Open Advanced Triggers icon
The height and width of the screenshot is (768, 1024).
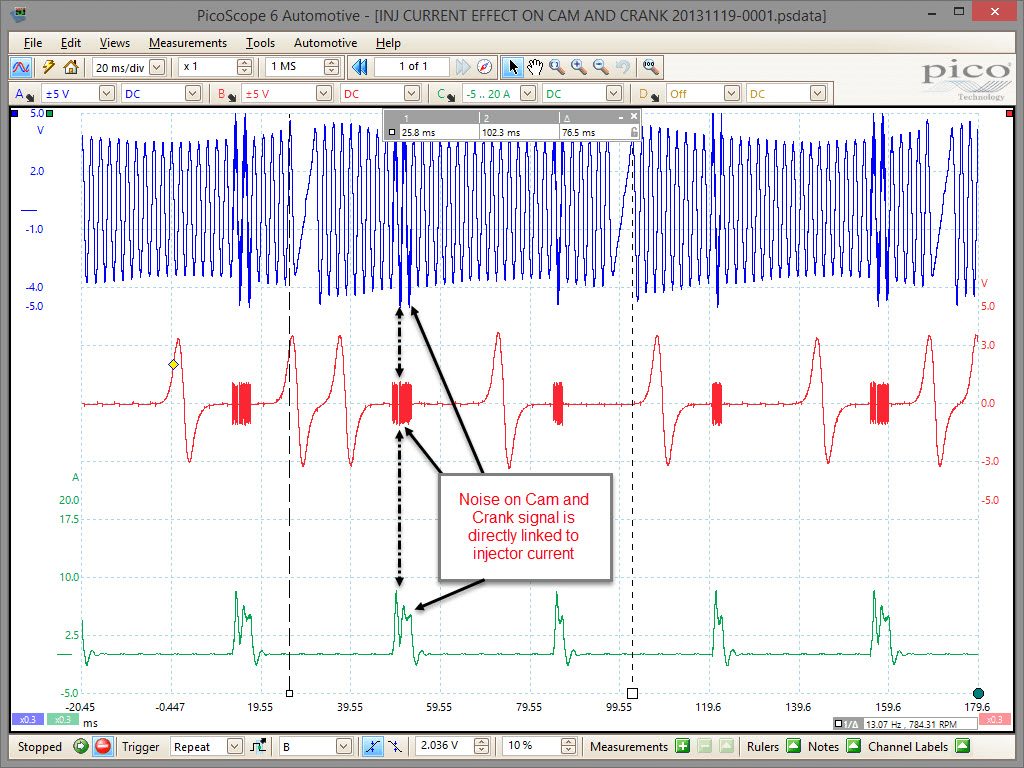(259, 746)
